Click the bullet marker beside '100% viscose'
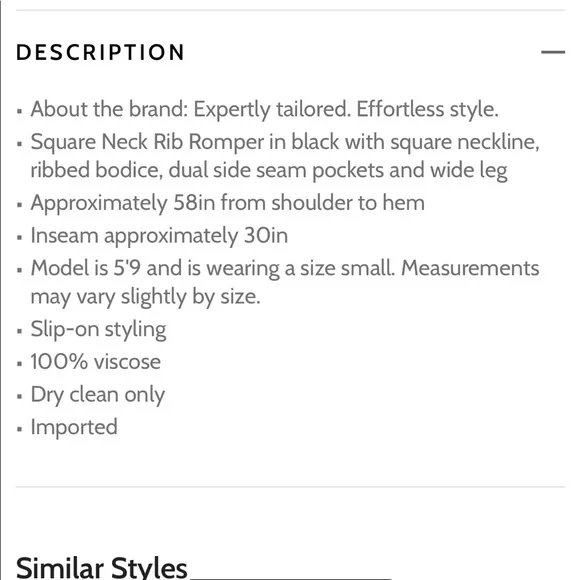This screenshot has width=580, height=580. (20, 364)
